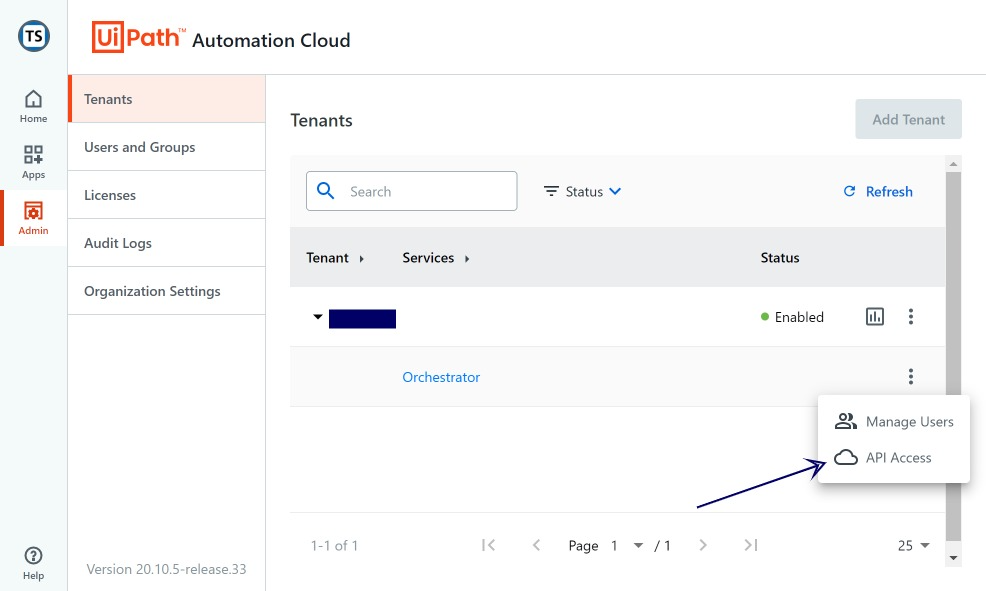Open the Orchestrator service link

[441, 377]
